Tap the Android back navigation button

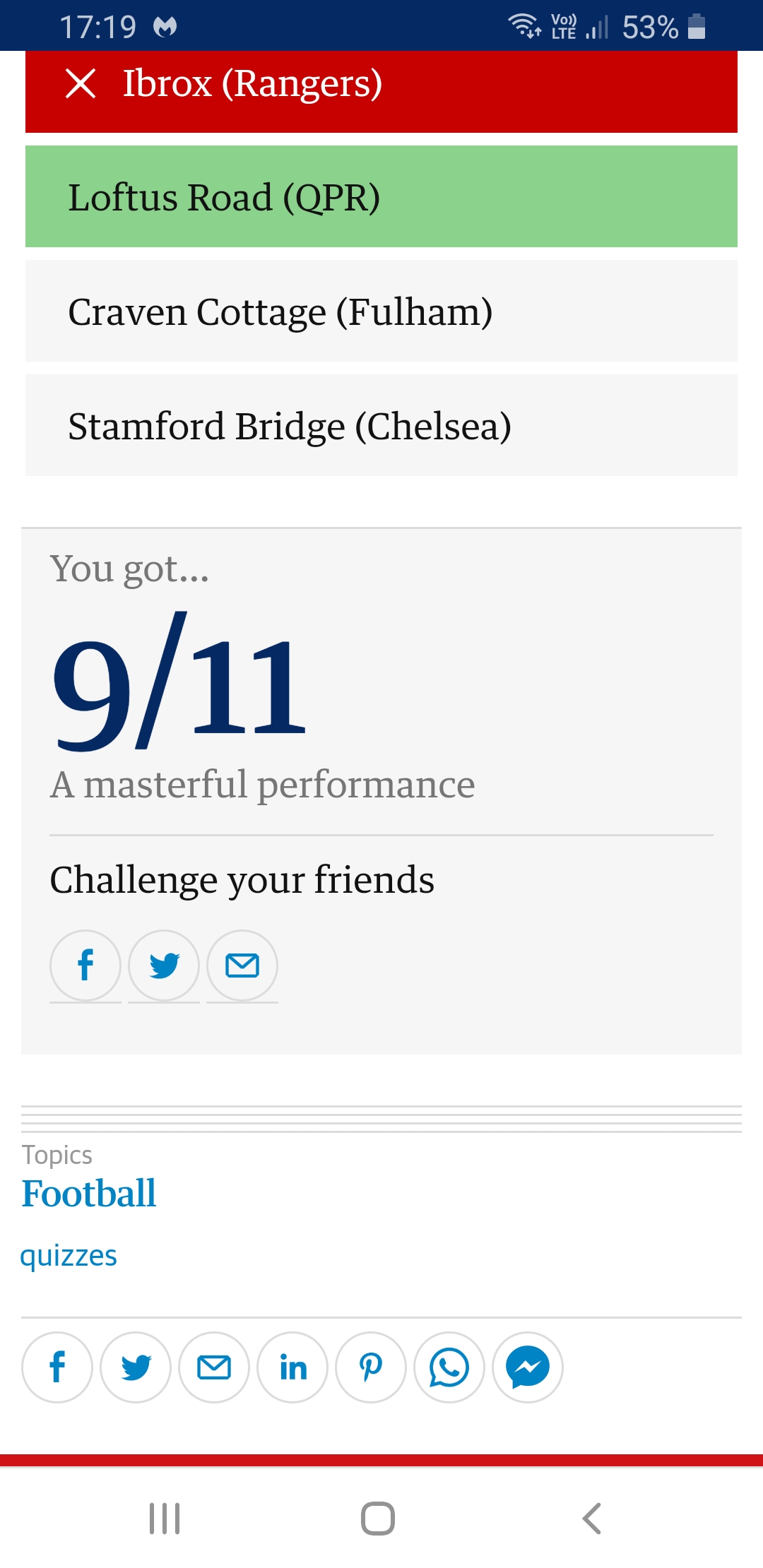pyautogui.click(x=591, y=1518)
